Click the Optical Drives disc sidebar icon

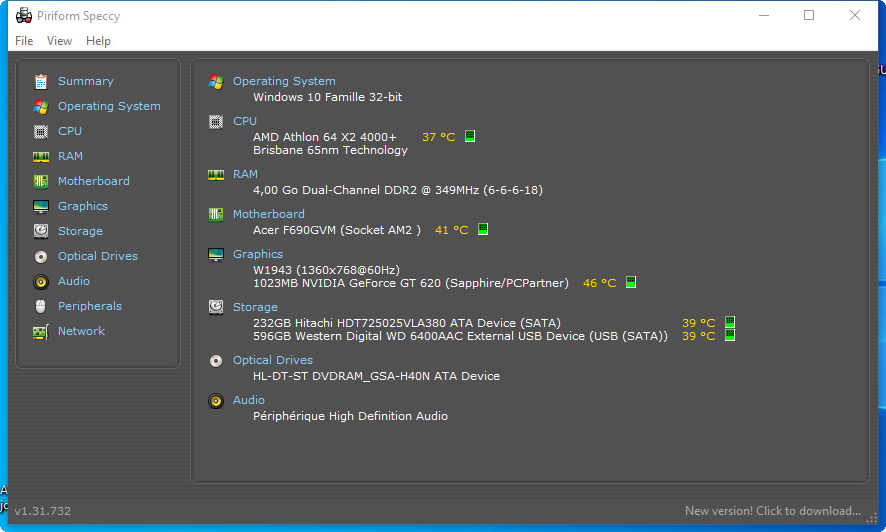point(41,257)
